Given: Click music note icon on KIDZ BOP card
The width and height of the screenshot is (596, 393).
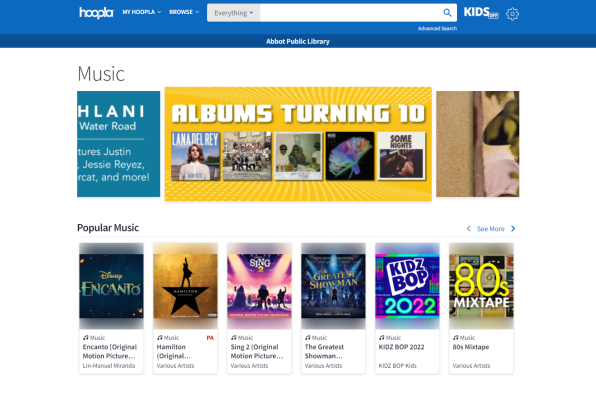Looking at the screenshot, I should coord(381,338).
